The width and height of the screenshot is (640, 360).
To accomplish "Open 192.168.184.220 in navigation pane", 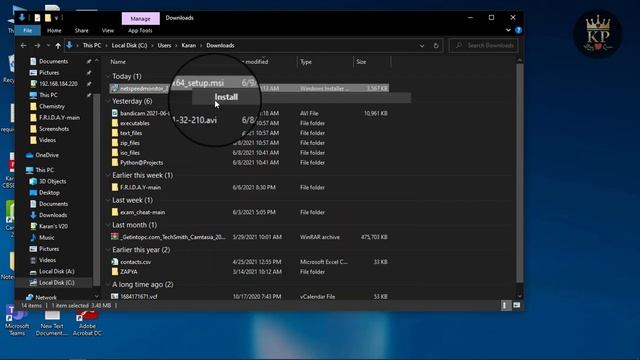I will (x=58, y=84).
